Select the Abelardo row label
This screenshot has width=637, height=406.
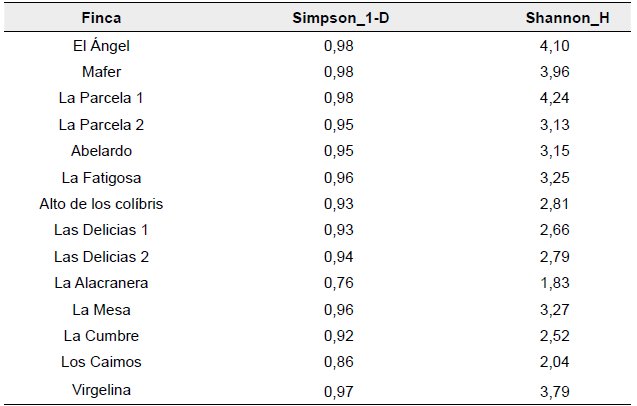click(x=101, y=151)
